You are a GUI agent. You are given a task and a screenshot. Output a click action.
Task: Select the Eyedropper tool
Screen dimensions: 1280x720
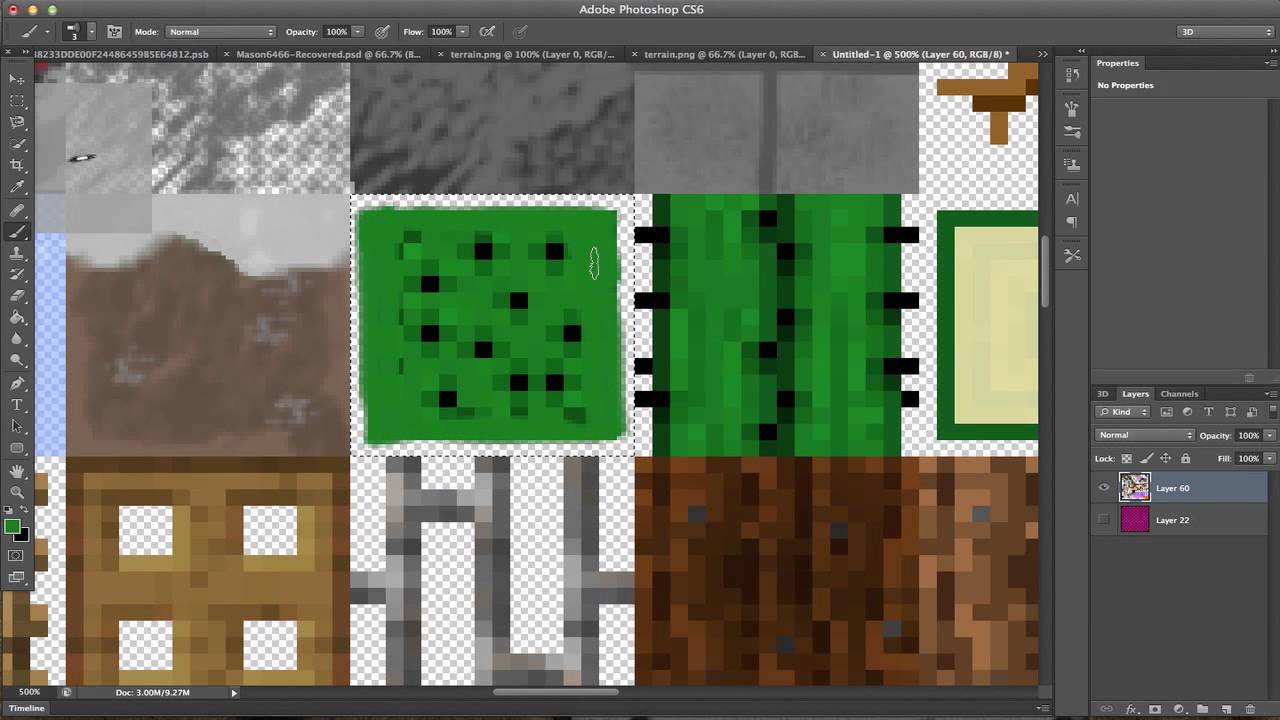coord(17,187)
